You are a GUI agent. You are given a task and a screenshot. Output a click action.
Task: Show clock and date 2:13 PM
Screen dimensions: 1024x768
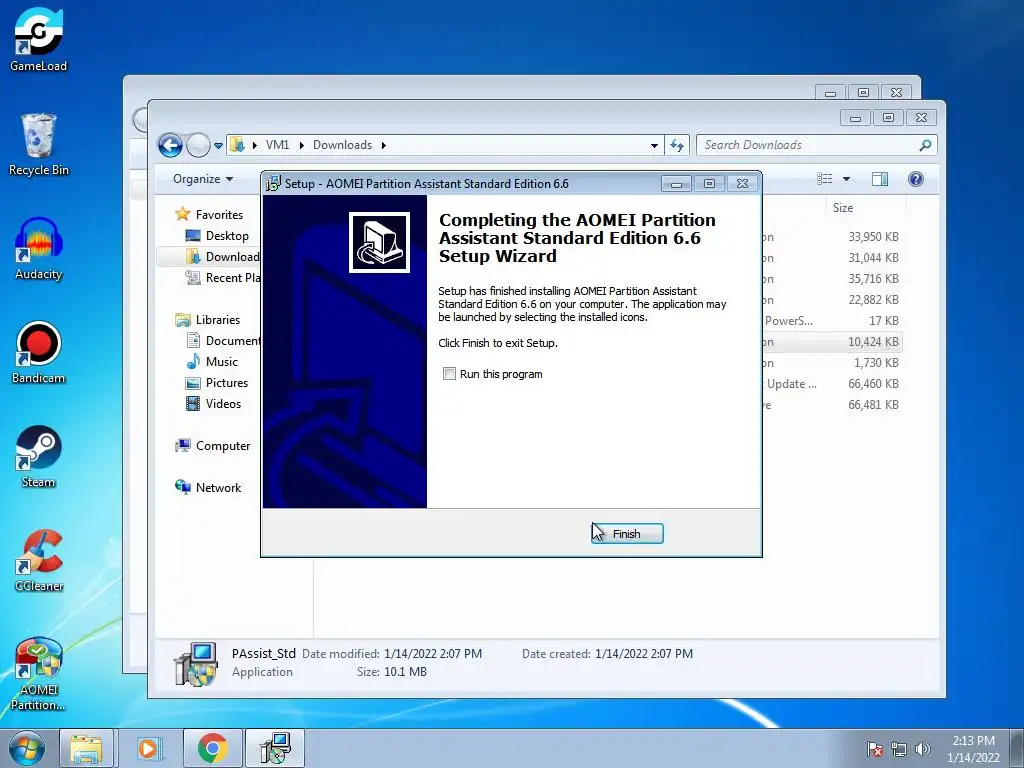coord(973,748)
